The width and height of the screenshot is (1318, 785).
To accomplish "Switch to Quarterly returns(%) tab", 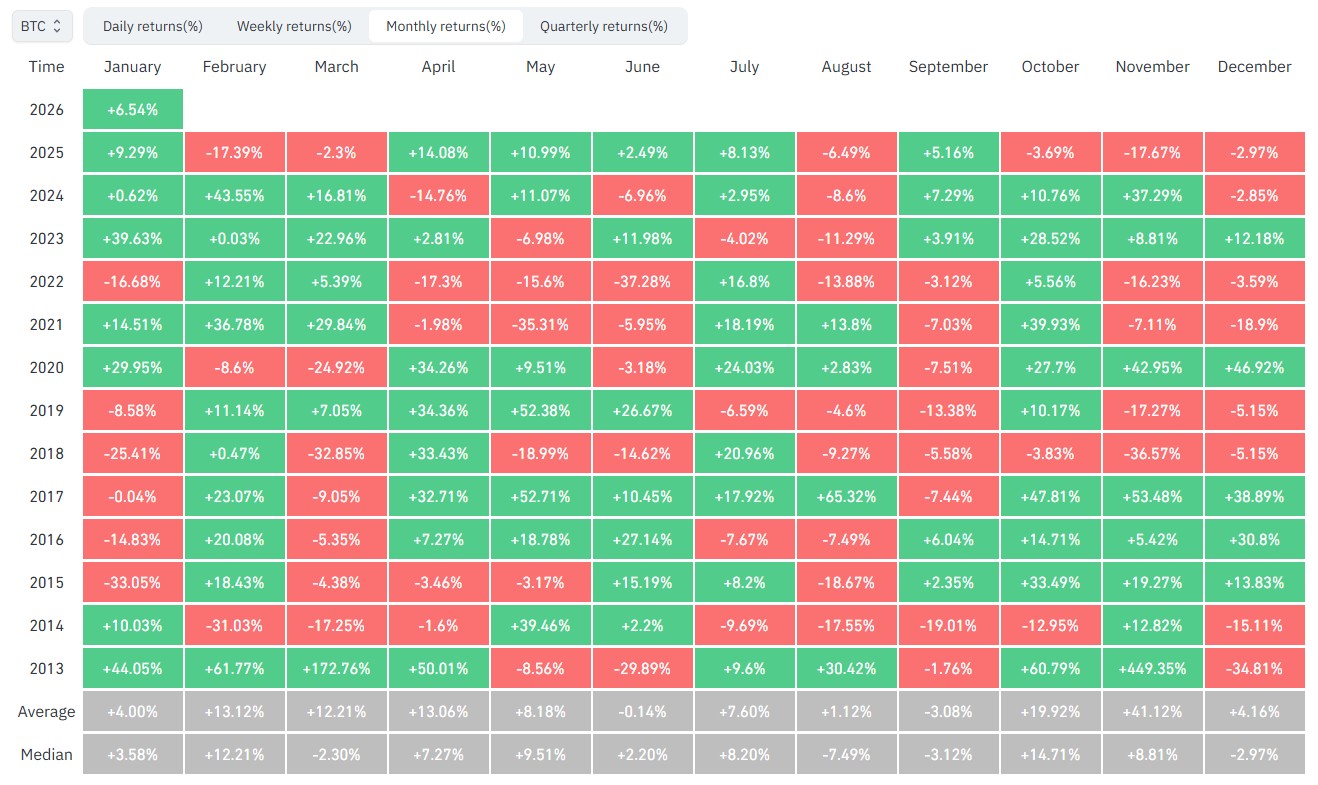I will tap(604, 26).
